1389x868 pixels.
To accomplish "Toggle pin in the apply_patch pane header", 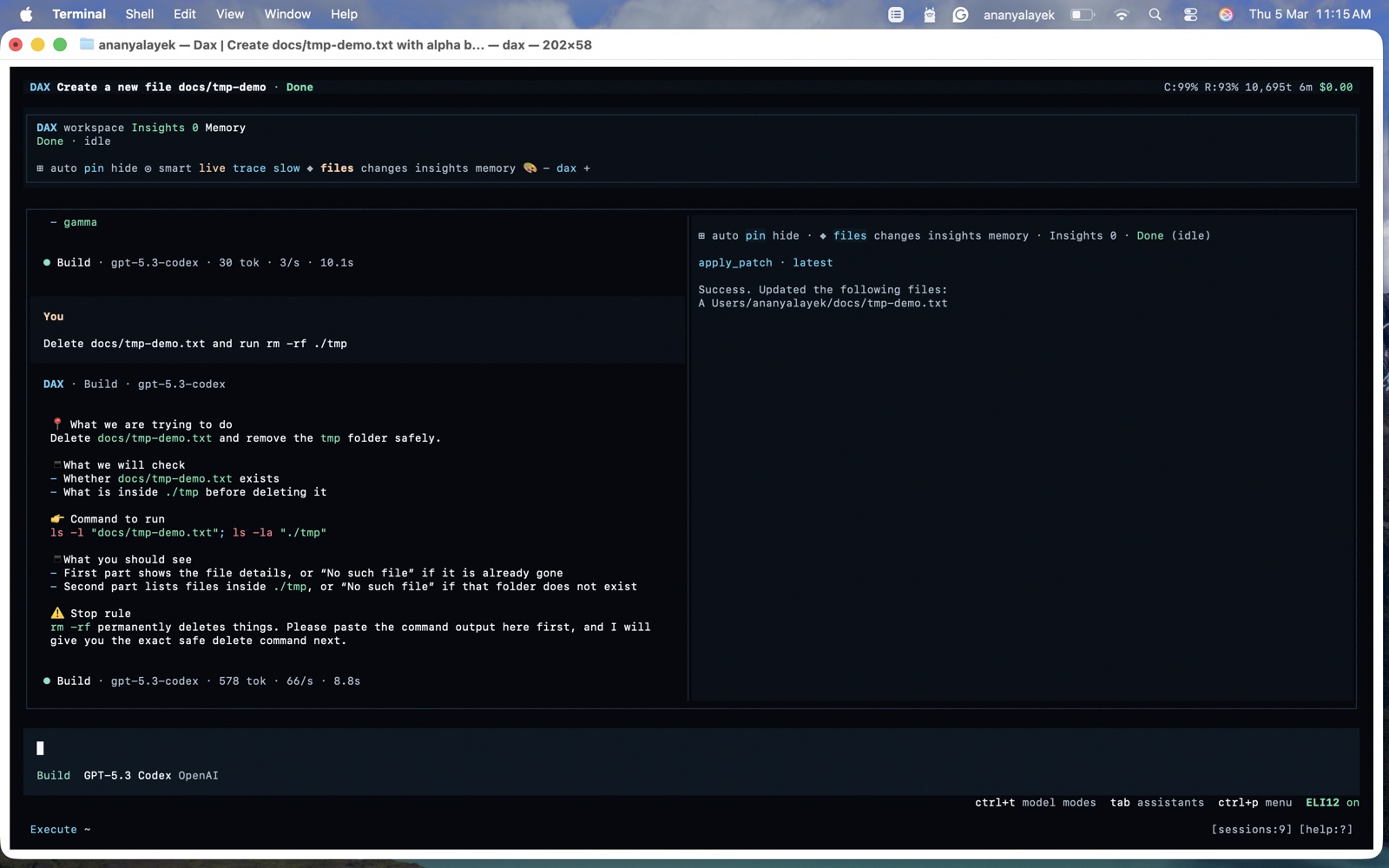I will pyautogui.click(x=755, y=236).
